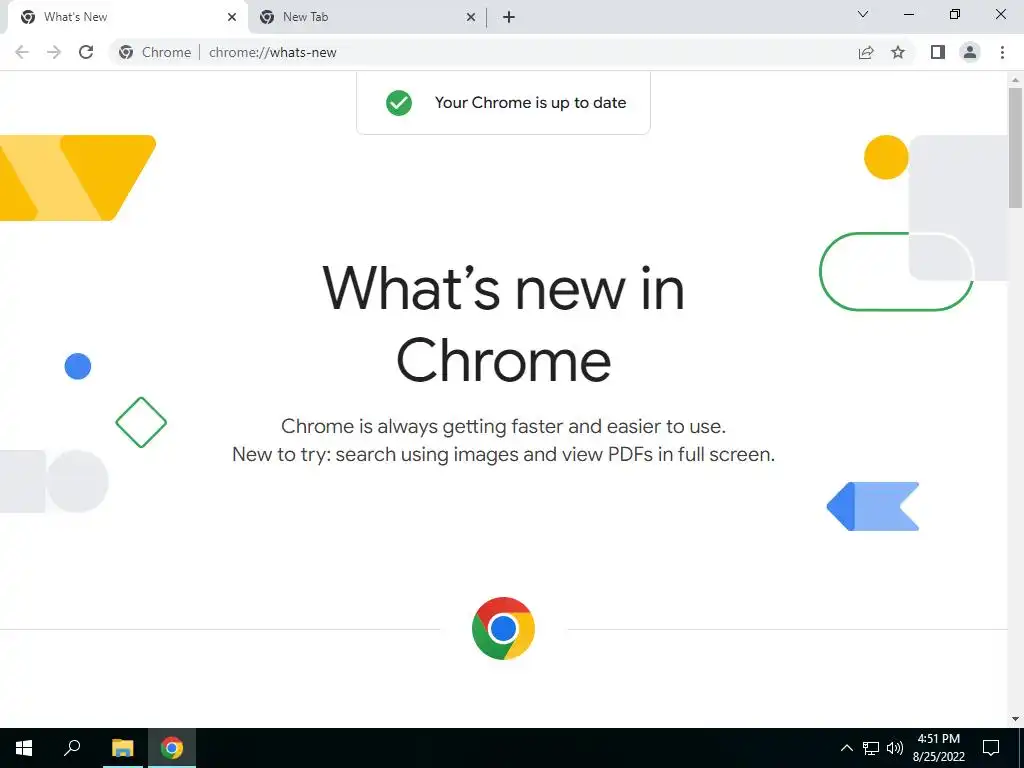
Task: Open File Explorer from the taskbar
Action: point(122,748)
